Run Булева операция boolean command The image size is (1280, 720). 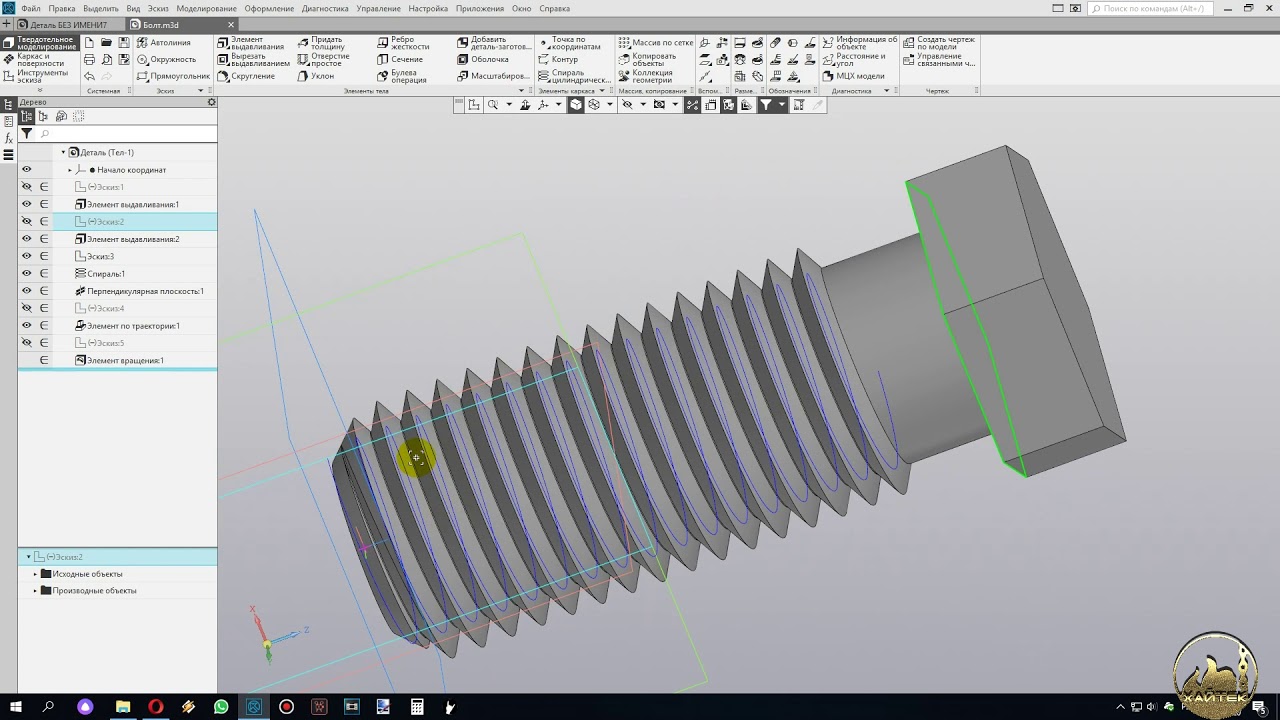tap(402, 76)
